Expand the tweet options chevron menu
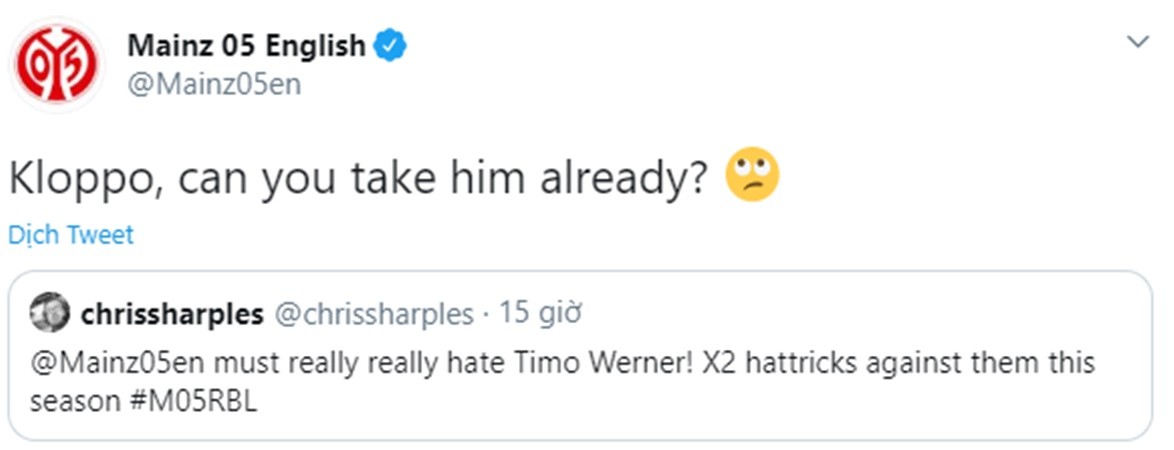This screenshot has width=1174, height=450. [x=1138, y=42]
